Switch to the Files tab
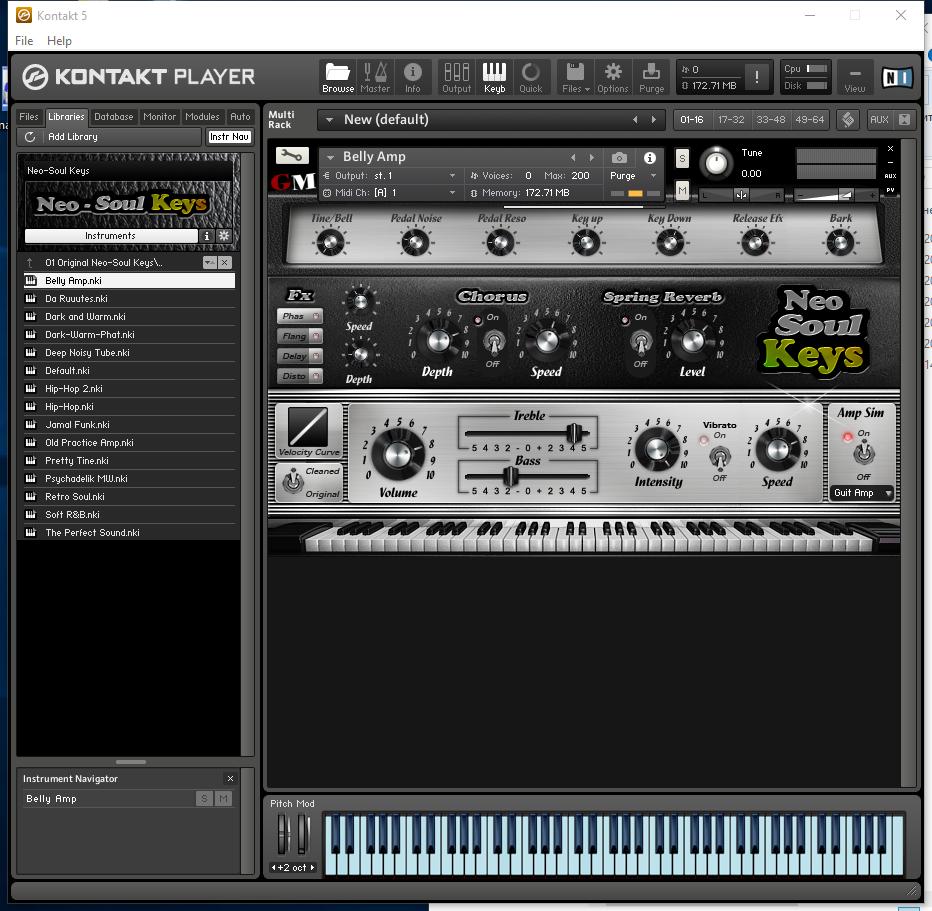Screen dimensions: 932x911 click(x=29, y=117)
